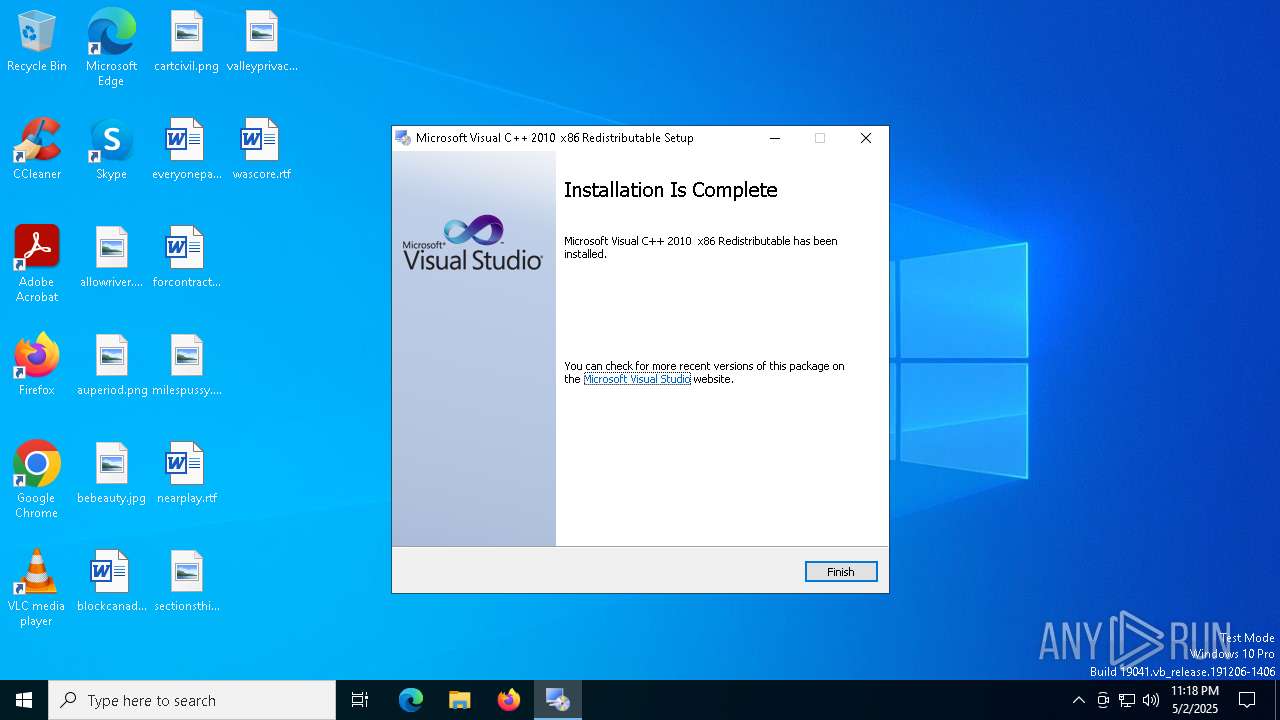Click the Installation Is Complete heading
Screen dimensions: 1280x720
pyautogui.click(x=671, y=190)
